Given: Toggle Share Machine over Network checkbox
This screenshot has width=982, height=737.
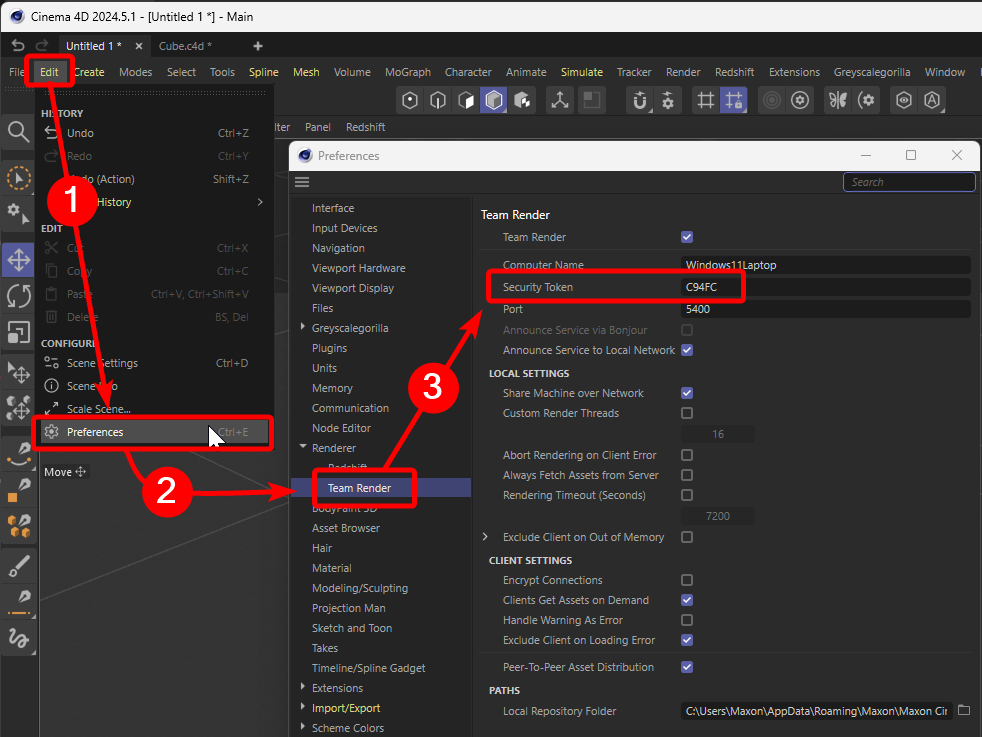Looking at the screenshot, I should tap(687, 393).
